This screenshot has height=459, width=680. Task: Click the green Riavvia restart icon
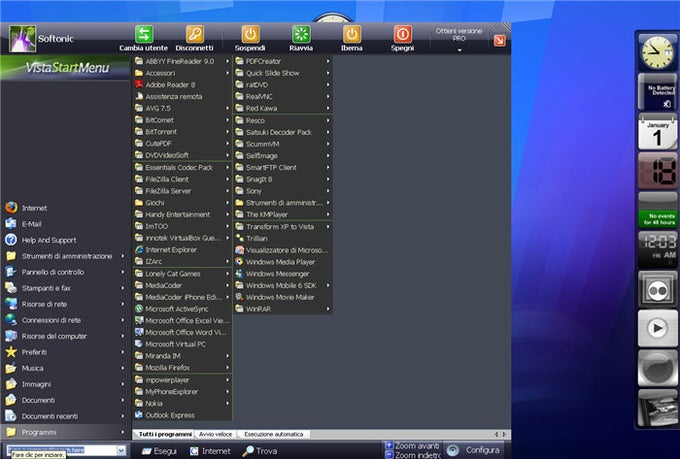point(301,34)
